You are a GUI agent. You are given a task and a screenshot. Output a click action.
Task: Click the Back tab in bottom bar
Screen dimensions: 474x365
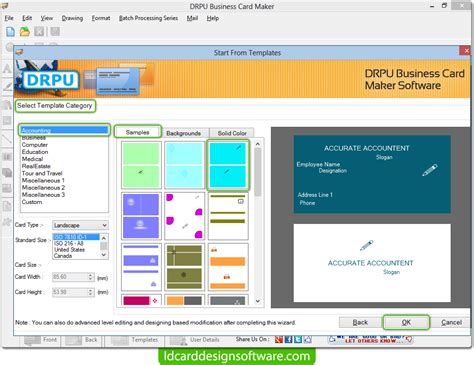coord(83,340)
